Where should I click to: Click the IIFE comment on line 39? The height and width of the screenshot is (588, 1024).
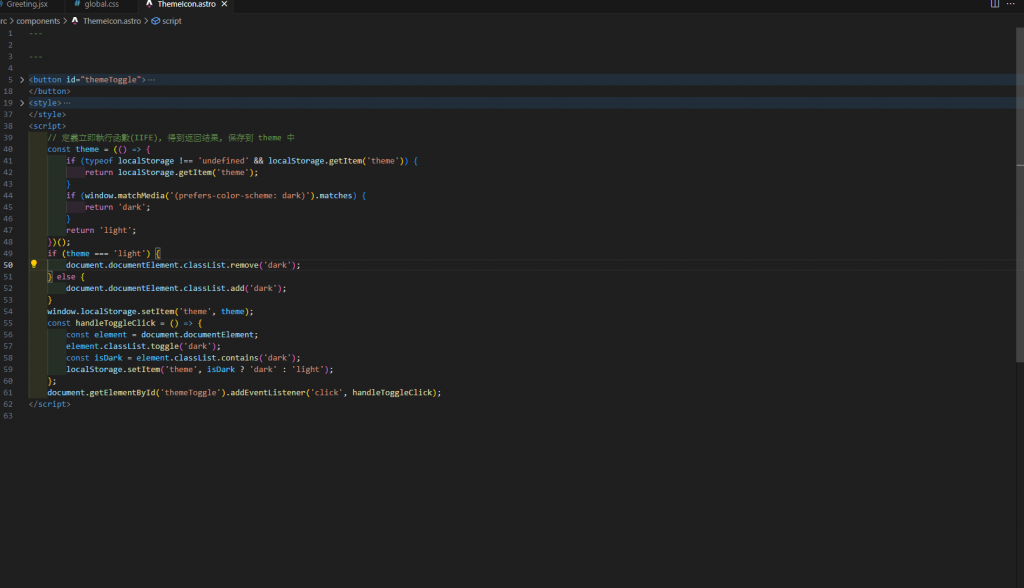click(171, 138)
